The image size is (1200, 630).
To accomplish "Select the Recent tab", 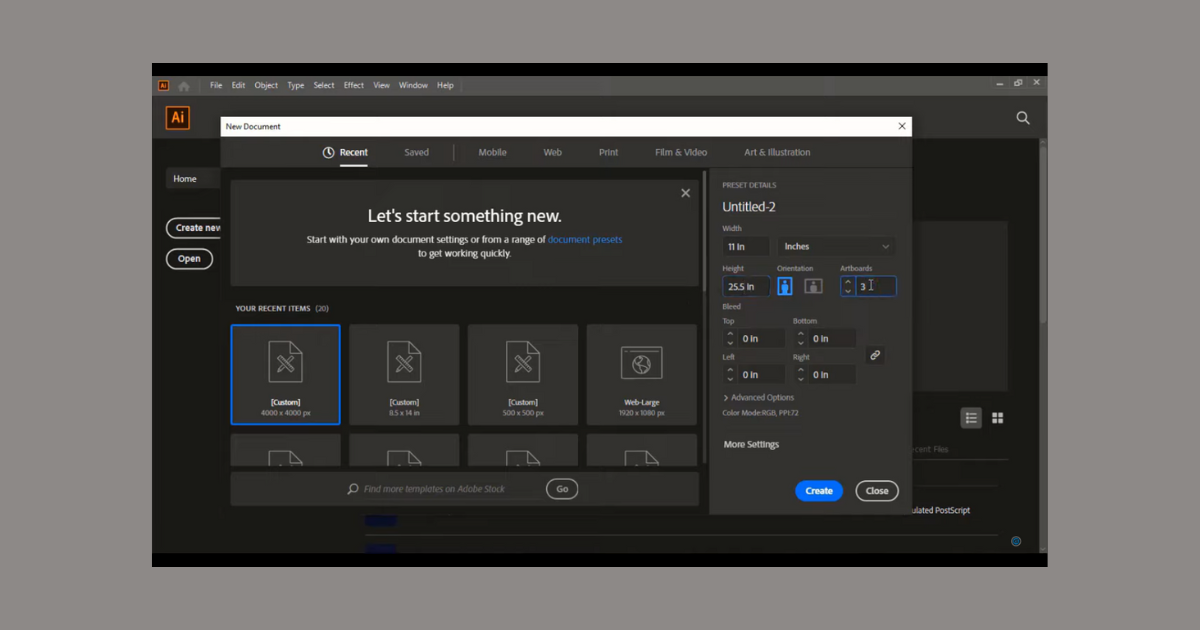I will click(x=345, y=153).
